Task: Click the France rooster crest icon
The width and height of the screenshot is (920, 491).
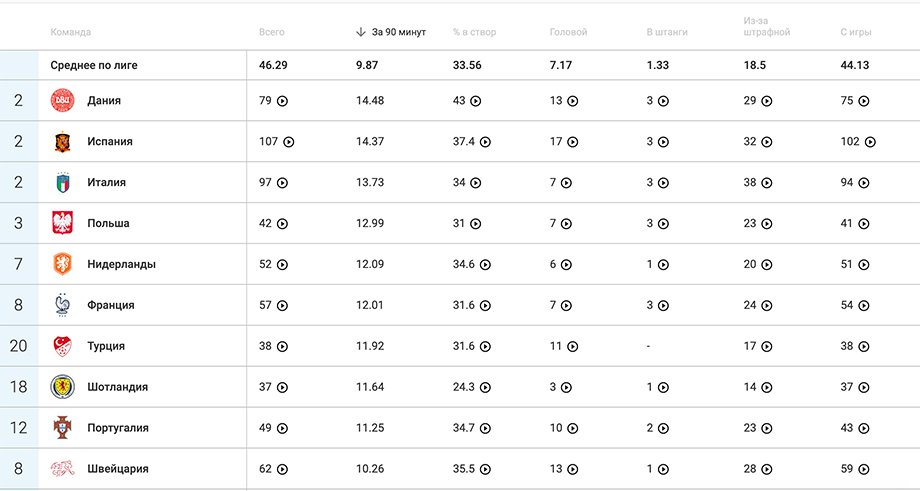Action: click(62, 305)
